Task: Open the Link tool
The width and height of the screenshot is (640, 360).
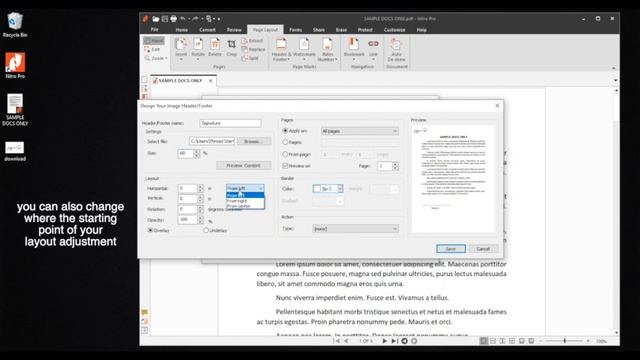Action: [373, 48]
